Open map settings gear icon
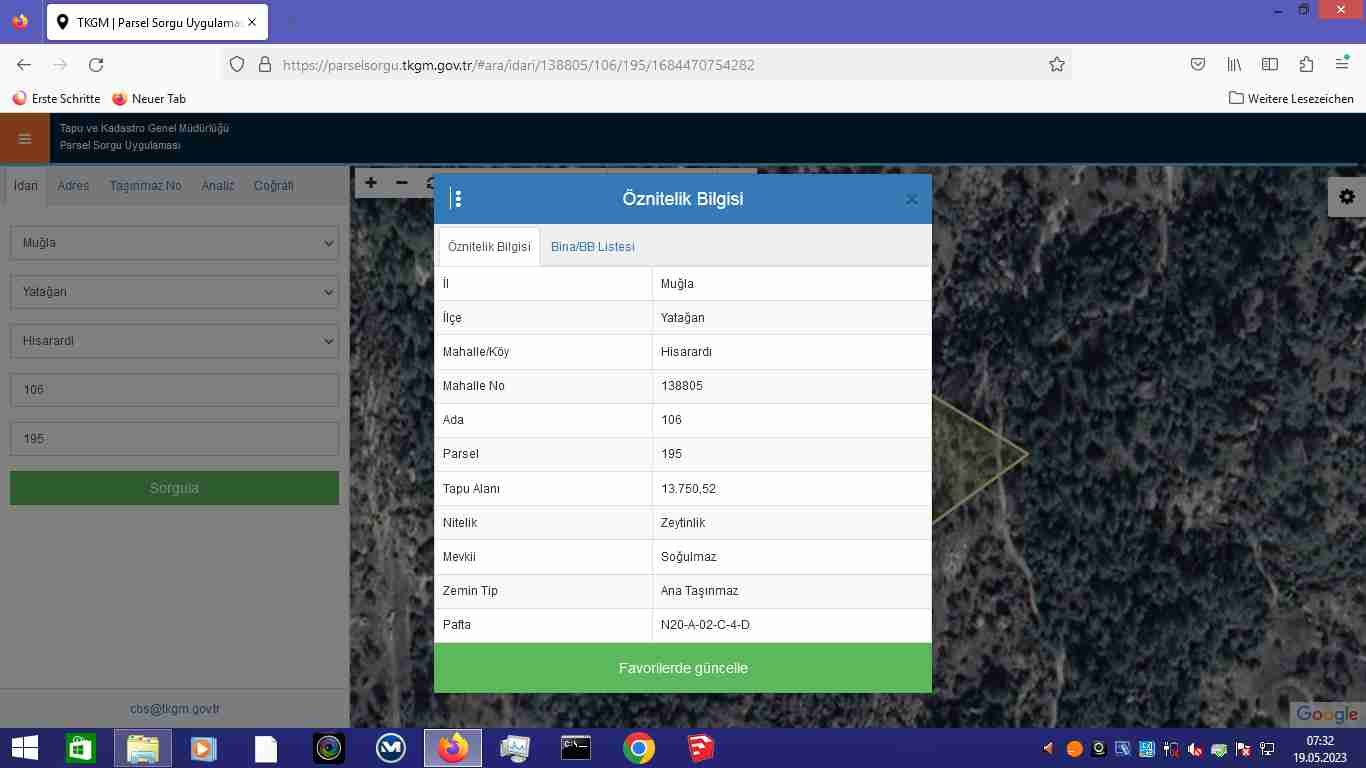The image size is (1366, 768). click(x=1346, y=197)
